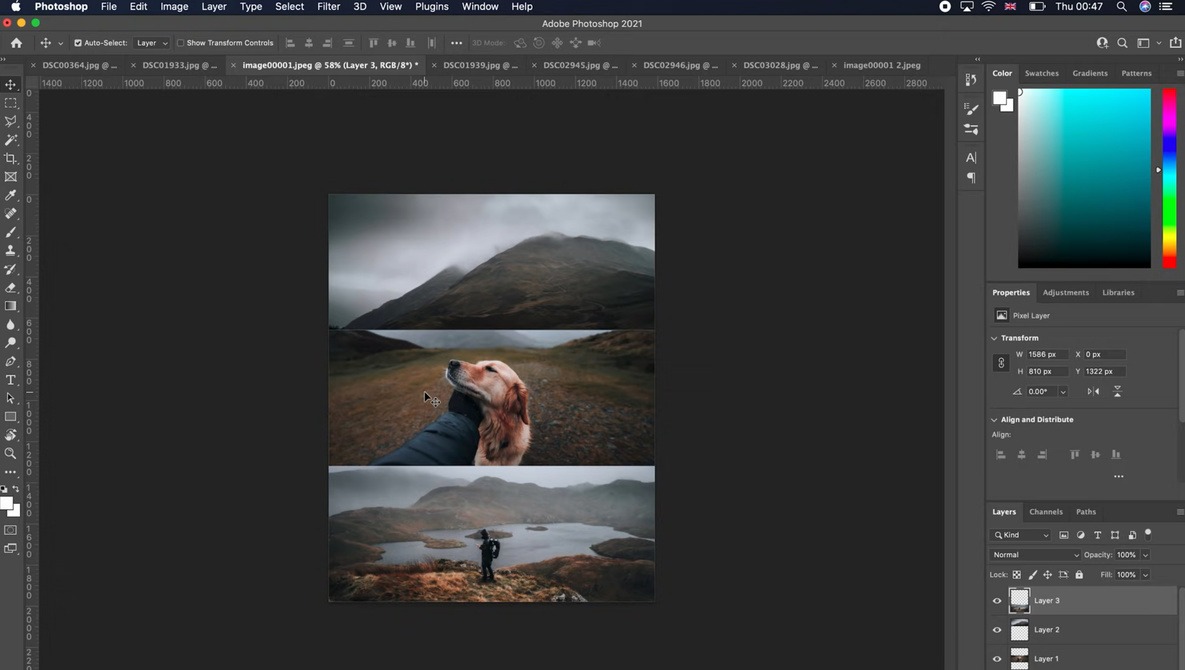The image size is (1185, 670).
Task: Select the Clone Stamp tool
Action: 11,251
